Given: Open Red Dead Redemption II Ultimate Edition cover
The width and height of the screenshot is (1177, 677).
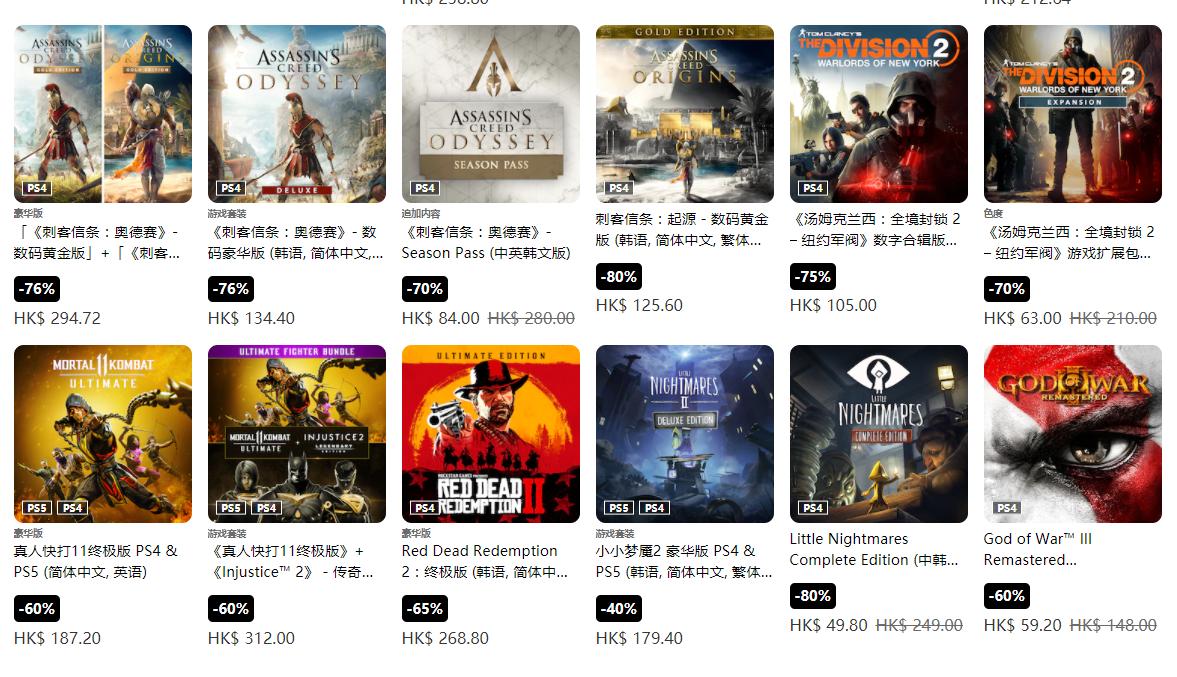Looking at the screenshot, I should click(x=491, y=434).
